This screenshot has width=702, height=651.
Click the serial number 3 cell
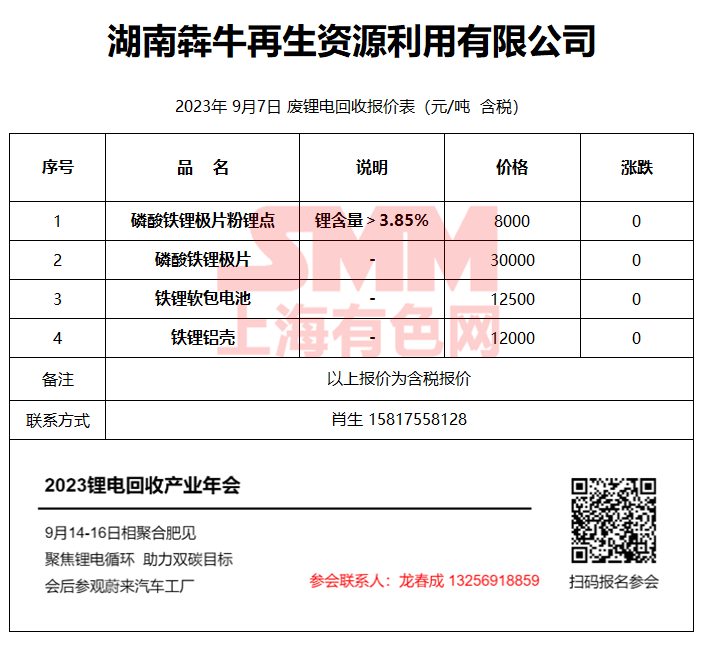coord(57,299)
